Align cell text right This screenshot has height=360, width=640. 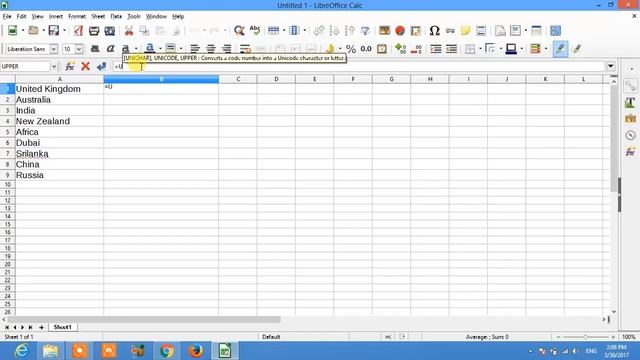[226, 49]
